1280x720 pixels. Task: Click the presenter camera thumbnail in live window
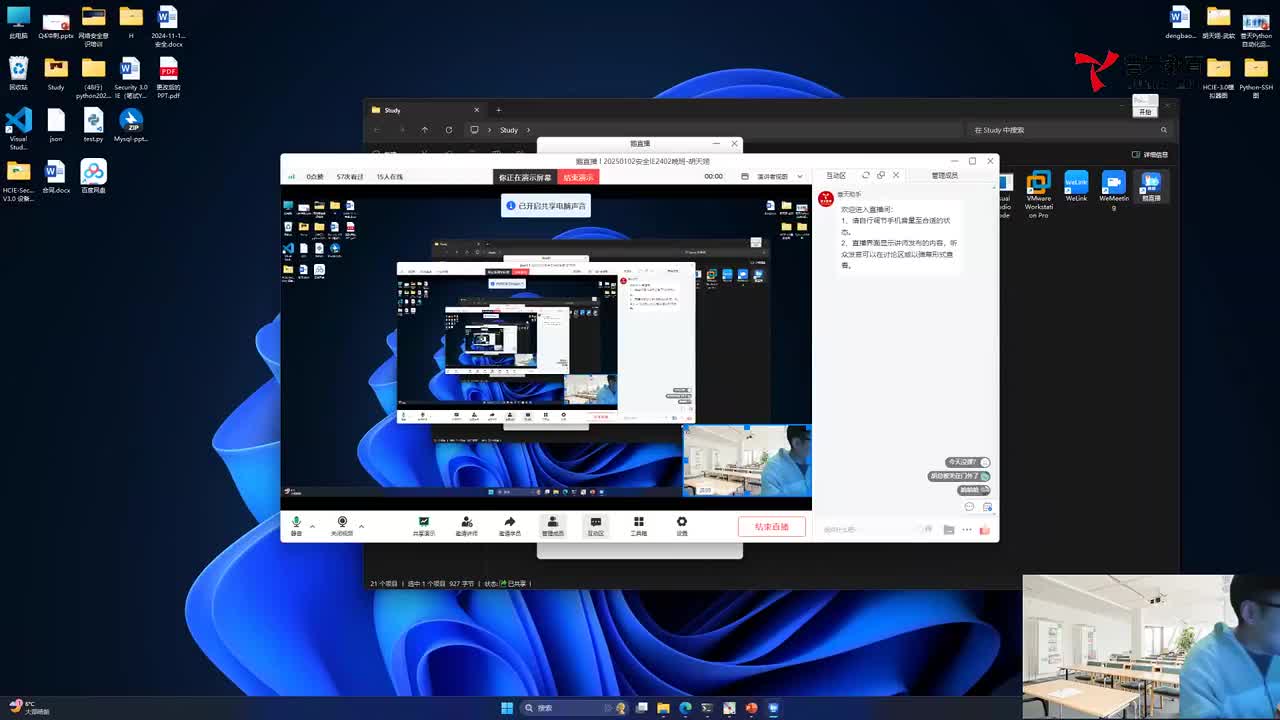pyautogui.click(x=747, y=460)
